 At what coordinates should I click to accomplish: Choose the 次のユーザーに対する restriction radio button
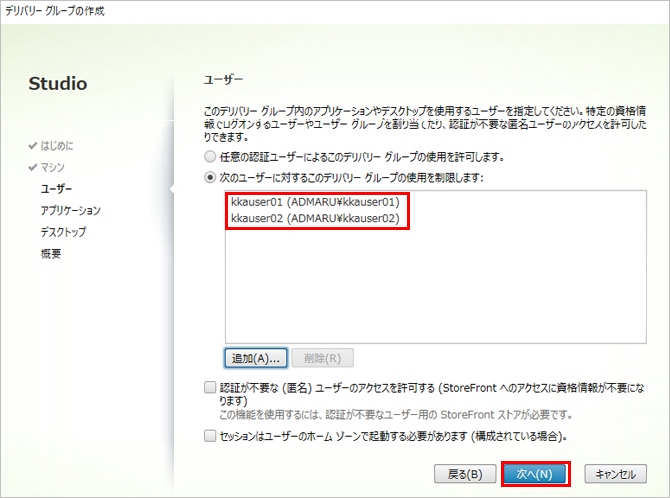click(209, 177)
